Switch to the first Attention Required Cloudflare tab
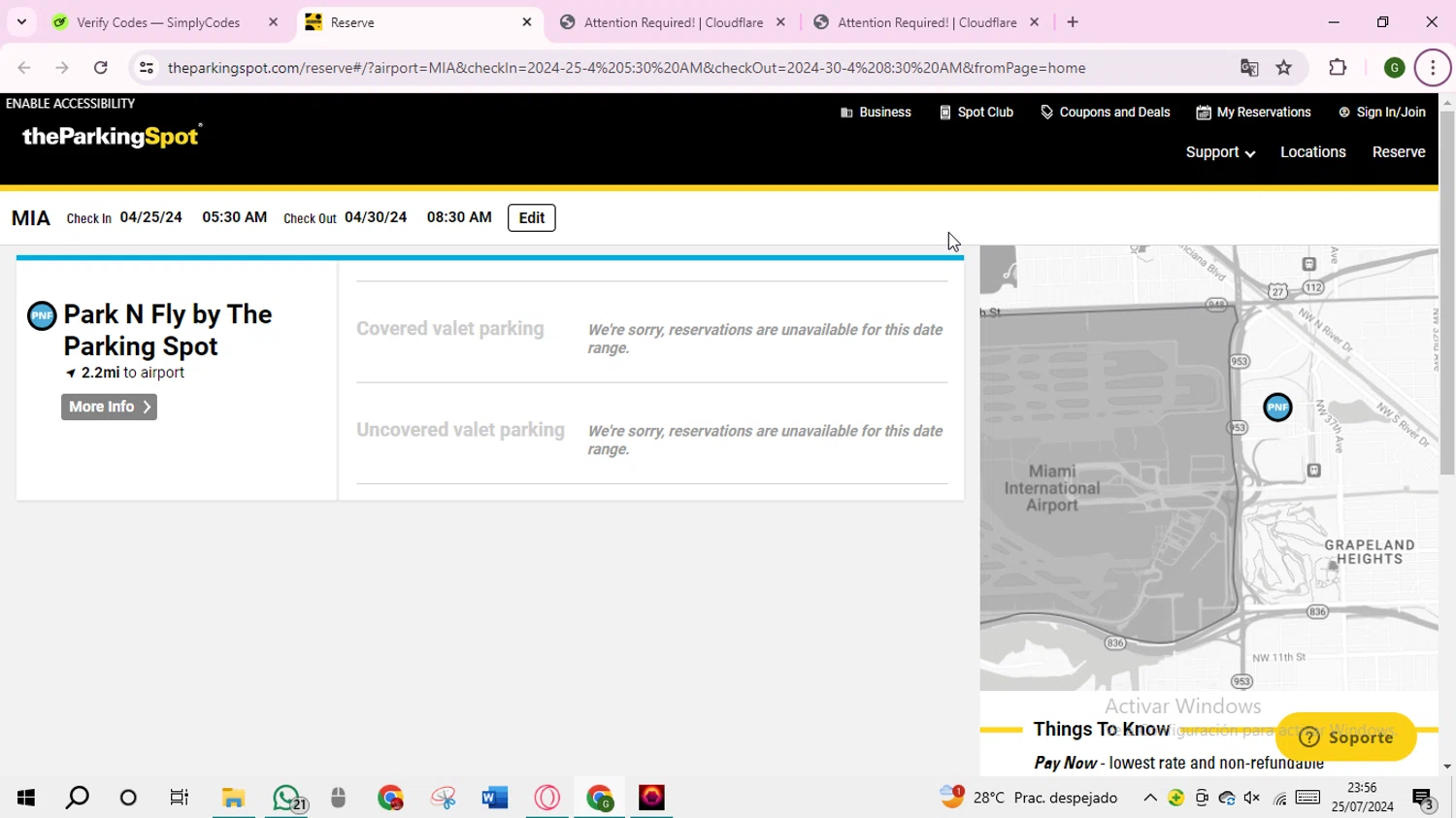This screenshot has height=818, width=1456. (674, 22)
